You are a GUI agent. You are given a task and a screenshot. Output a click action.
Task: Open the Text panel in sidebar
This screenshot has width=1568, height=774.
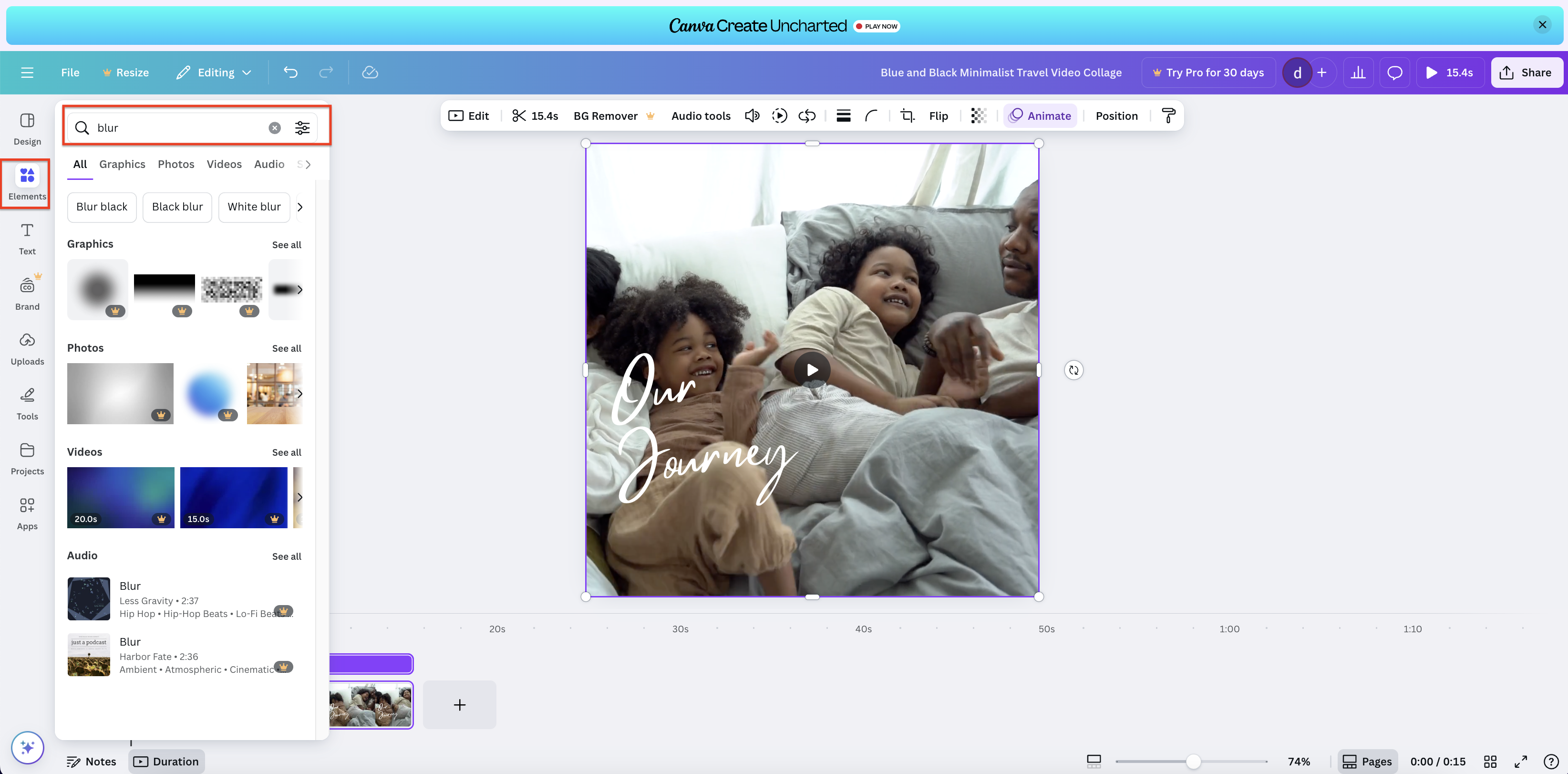(27, 238)
